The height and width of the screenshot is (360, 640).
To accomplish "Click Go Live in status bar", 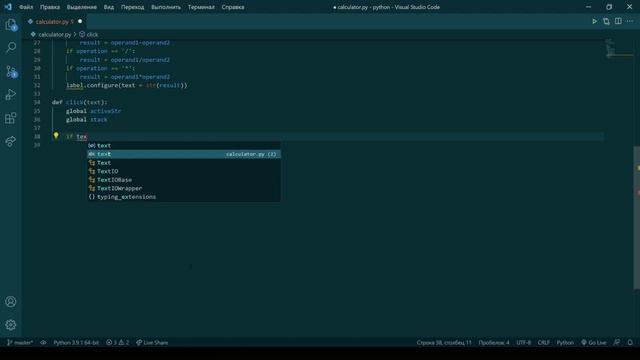I will pos(594,342).
